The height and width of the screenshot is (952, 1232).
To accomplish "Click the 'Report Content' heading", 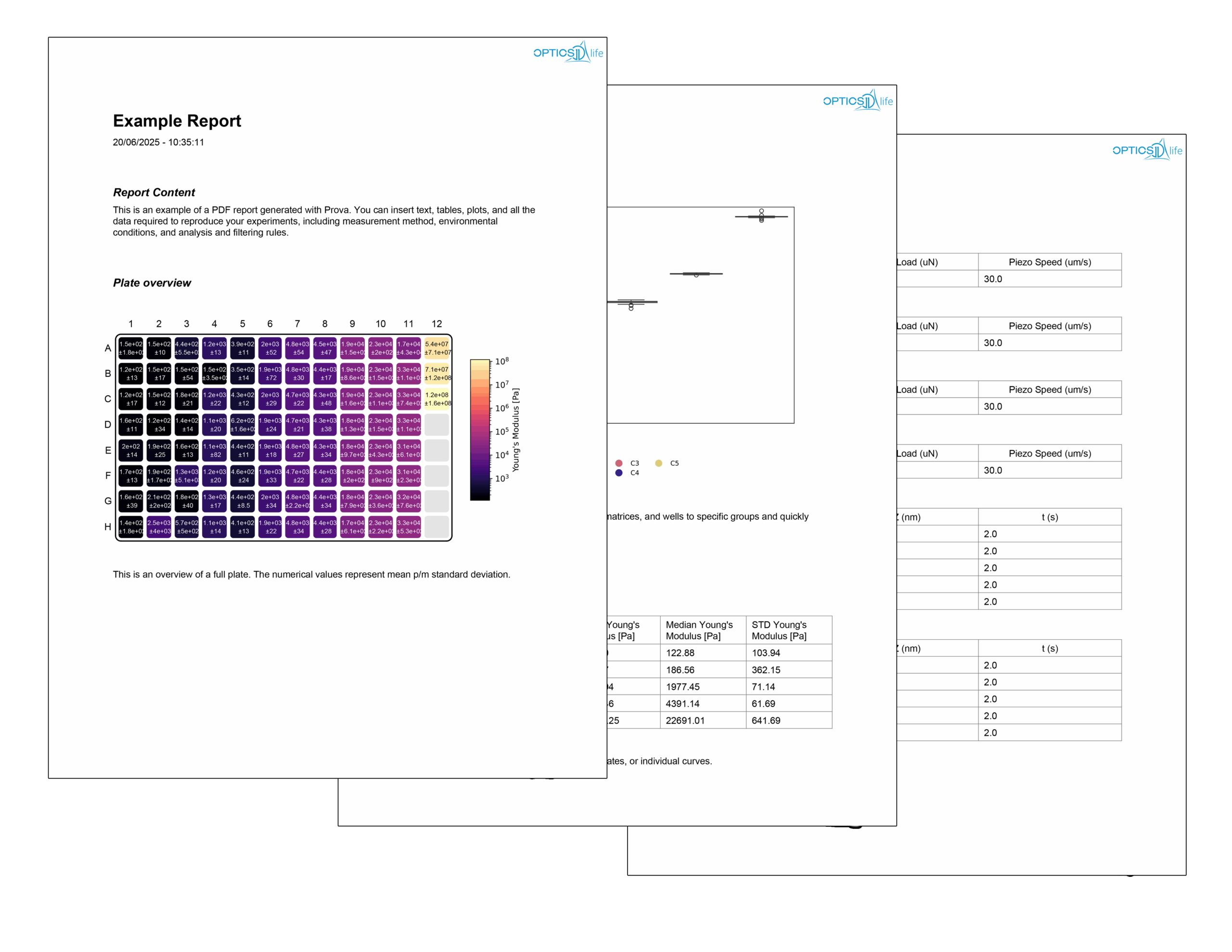I will (x=154, y=193).
